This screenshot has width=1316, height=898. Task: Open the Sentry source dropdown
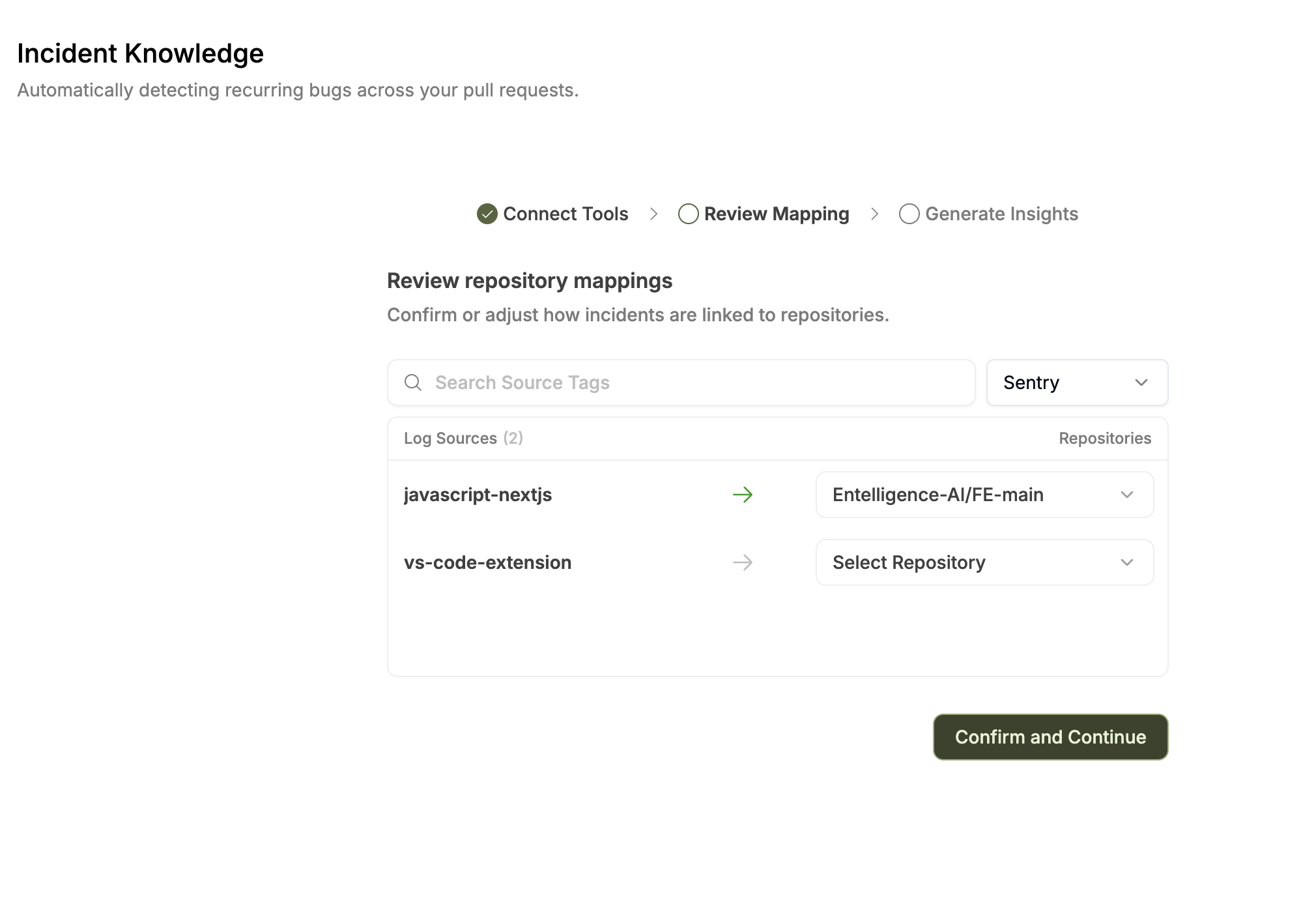[1076, 383]
